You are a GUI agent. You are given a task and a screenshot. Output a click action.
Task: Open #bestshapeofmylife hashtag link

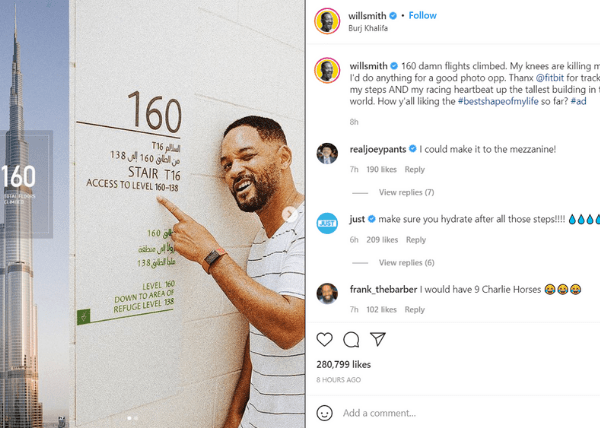tap(498, 101)
